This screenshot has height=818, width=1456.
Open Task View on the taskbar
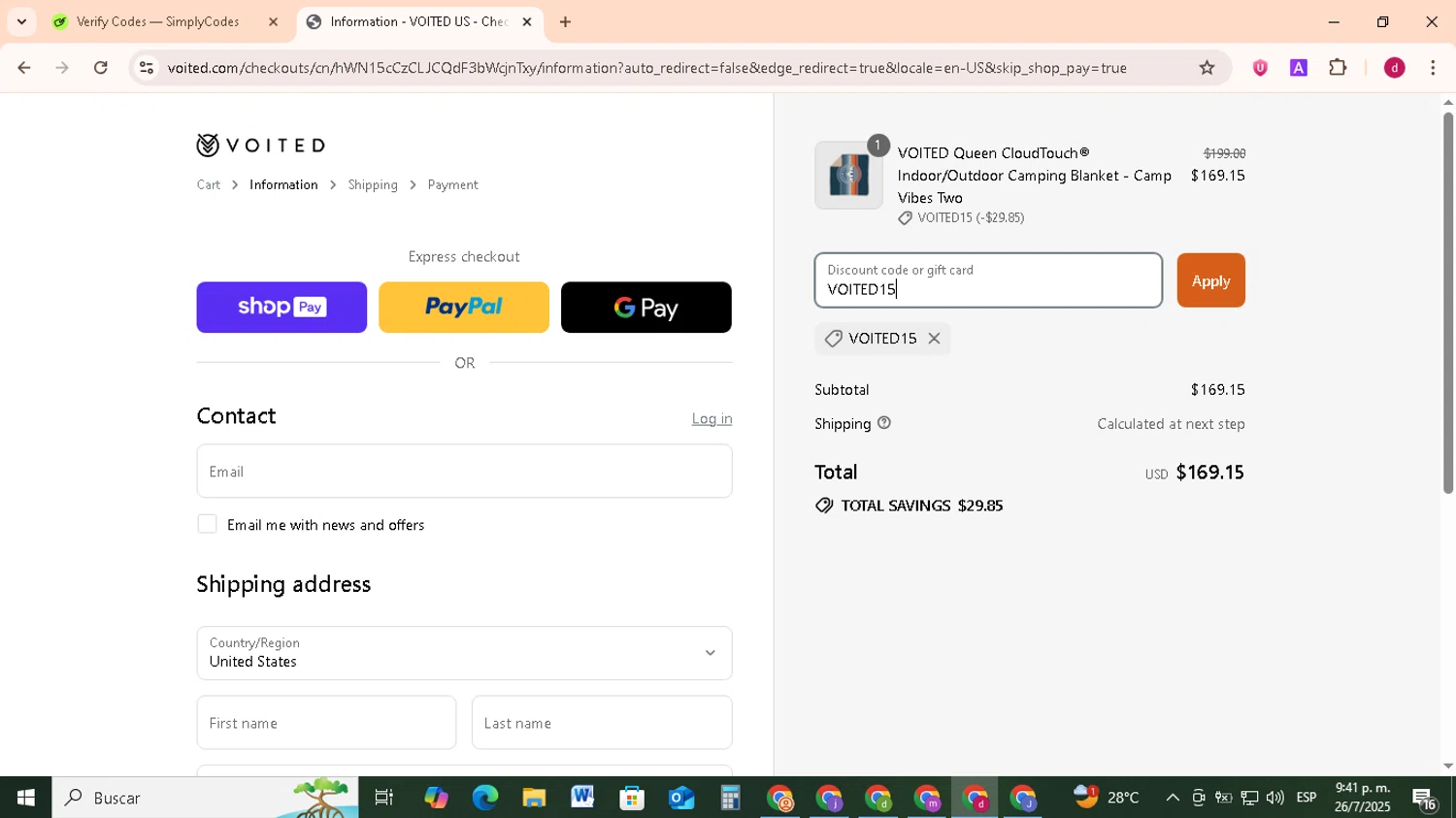pos(384,798)
